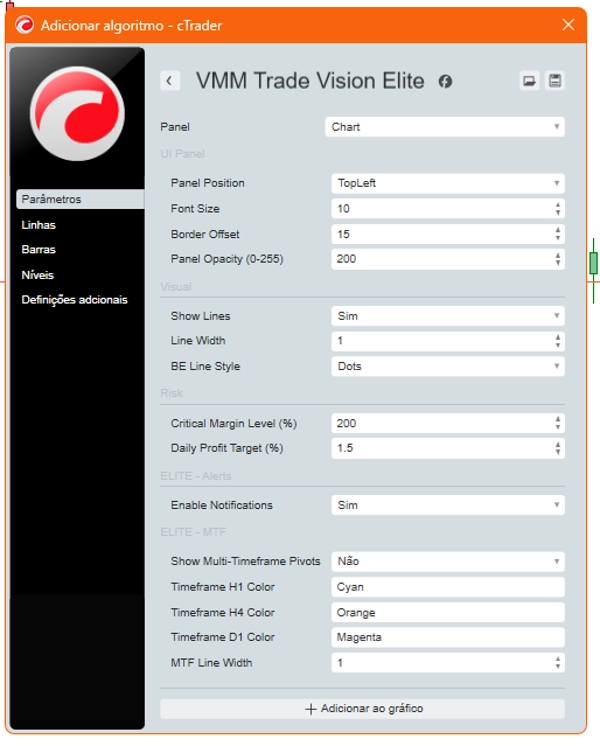Viewport: 600px width, 746px height.
Task: Edit the Timeframe H4 Color field Orange
Action: tap(448, 613)
